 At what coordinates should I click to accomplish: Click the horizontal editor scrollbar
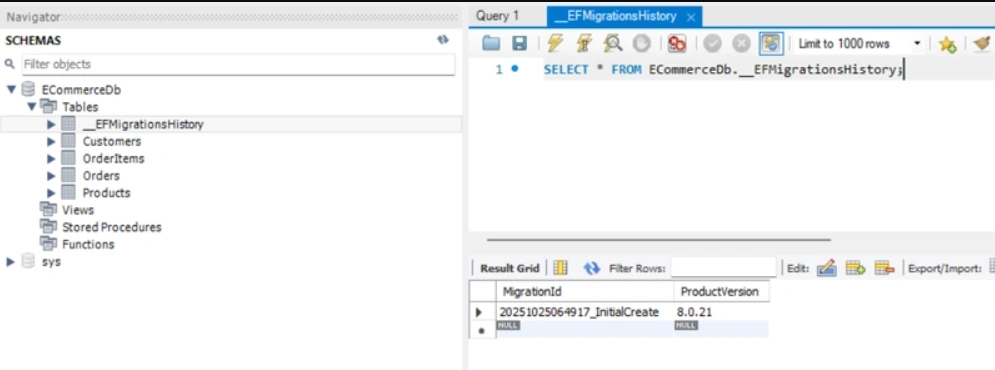[x=658, y=240]
